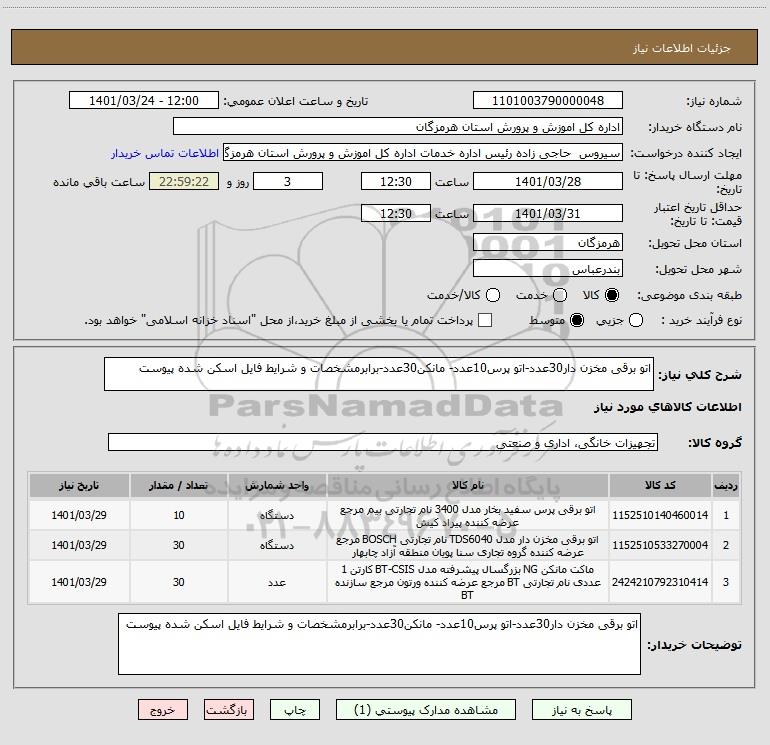
Task: Click the واحد شمارش column header
Action: 277,485
